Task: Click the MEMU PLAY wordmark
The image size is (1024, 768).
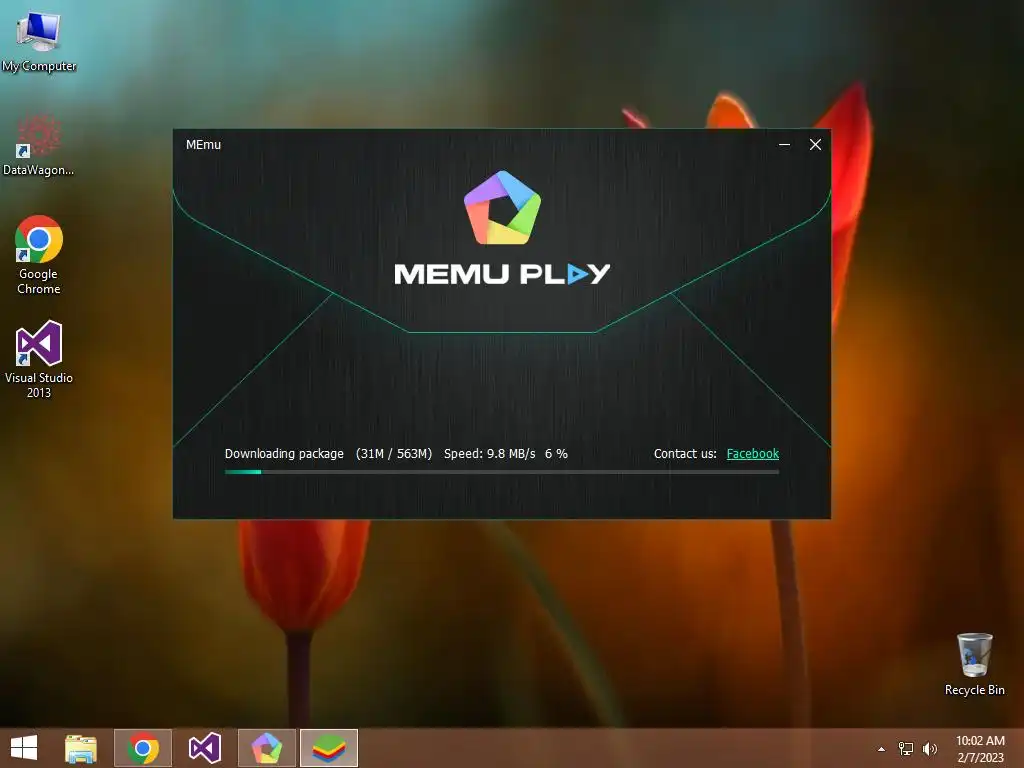Action: click(502, 274)
